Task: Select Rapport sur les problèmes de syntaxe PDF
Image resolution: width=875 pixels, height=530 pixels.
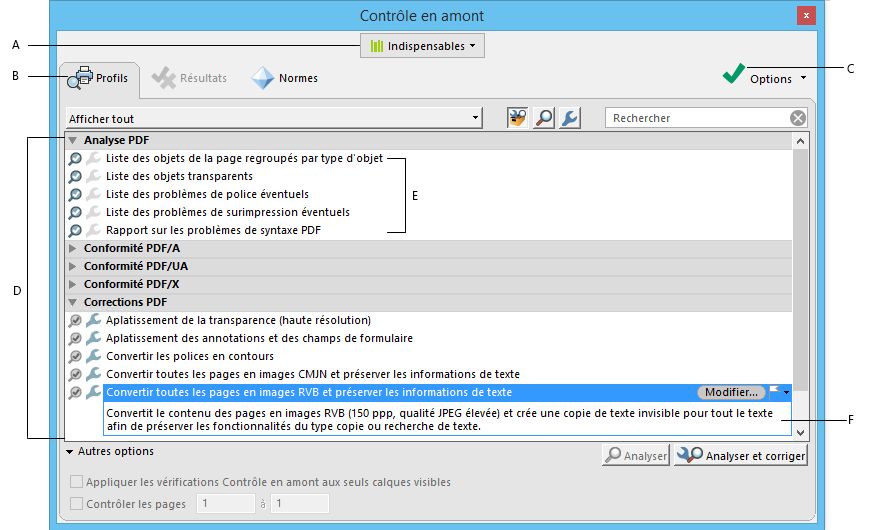Action: coord(213,230)
